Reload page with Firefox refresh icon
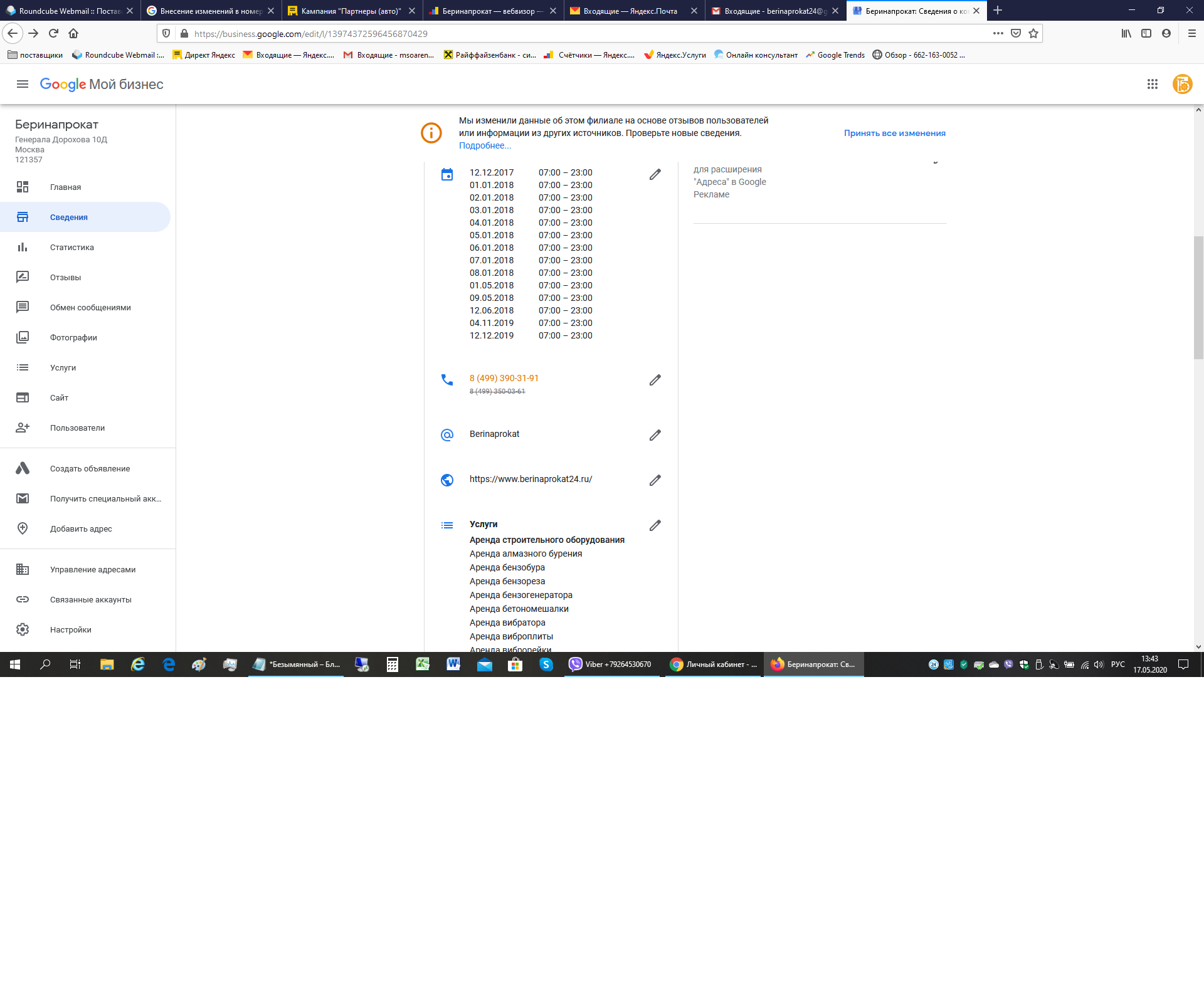 tap(53, 33)
